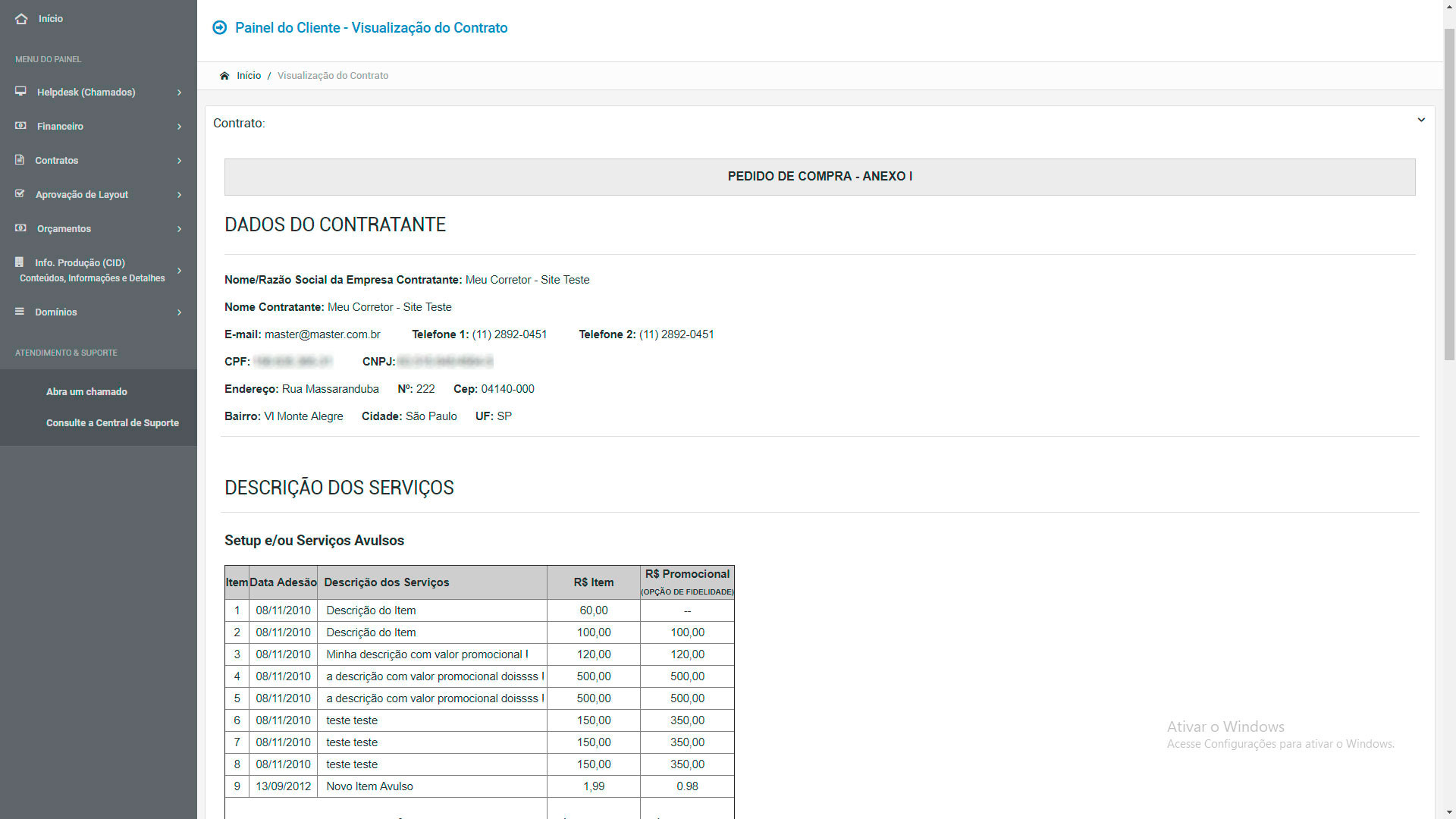Expand the Financeiro submenu arrow
Screen dimensions: 1456x819
180,127
